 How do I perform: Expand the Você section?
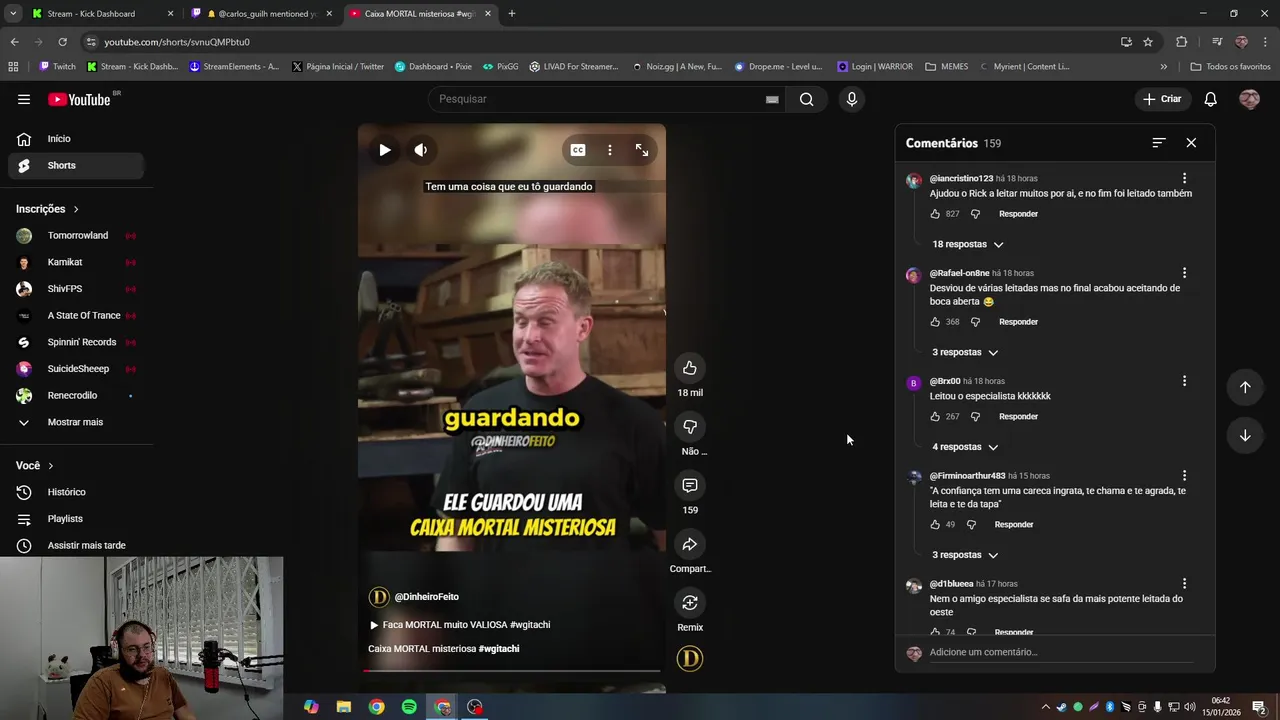(35, 466)
